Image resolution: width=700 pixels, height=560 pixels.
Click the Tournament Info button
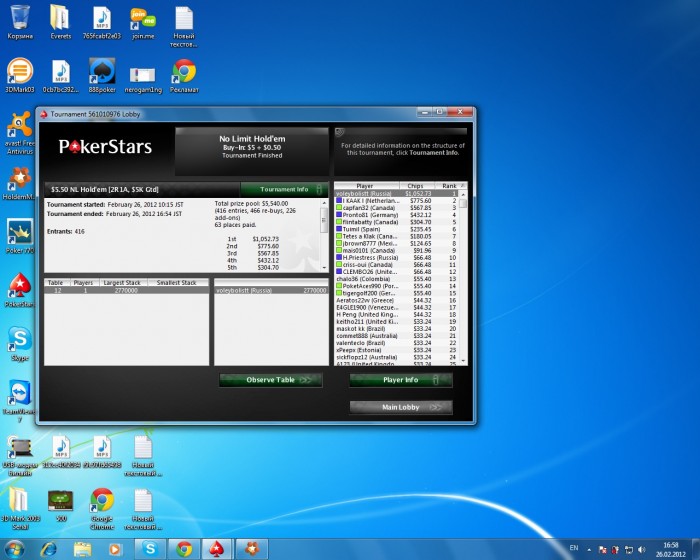click(x=284, y=188)
